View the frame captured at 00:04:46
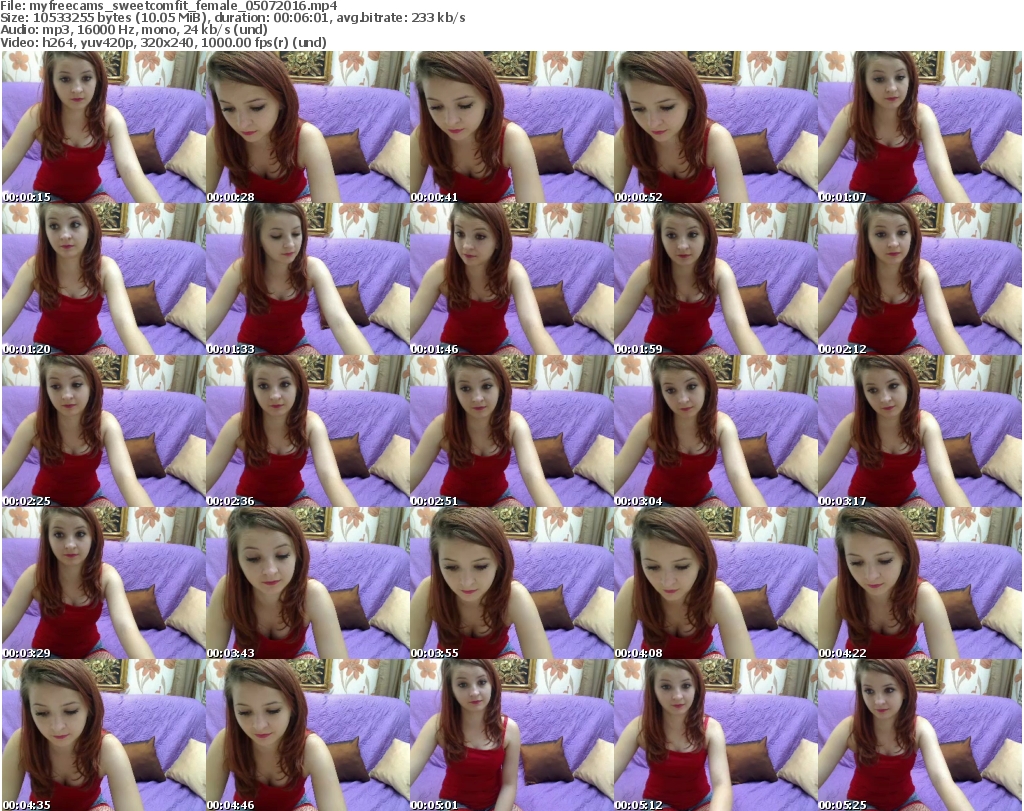1024x811 pixels. [308, 735]
